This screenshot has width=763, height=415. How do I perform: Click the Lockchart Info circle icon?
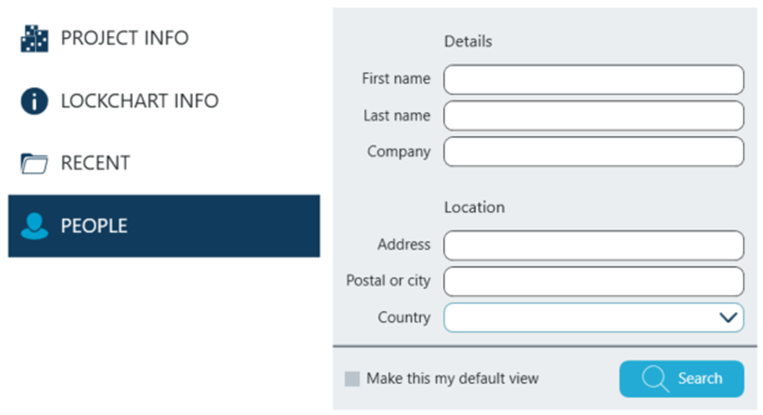[34, 101]
